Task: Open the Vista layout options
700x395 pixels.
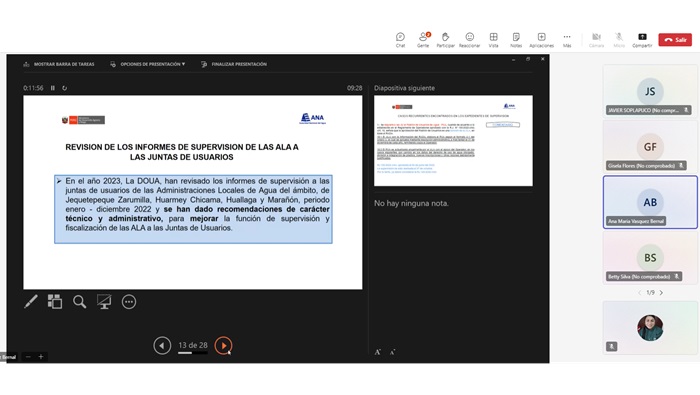Action: [493, 40]
